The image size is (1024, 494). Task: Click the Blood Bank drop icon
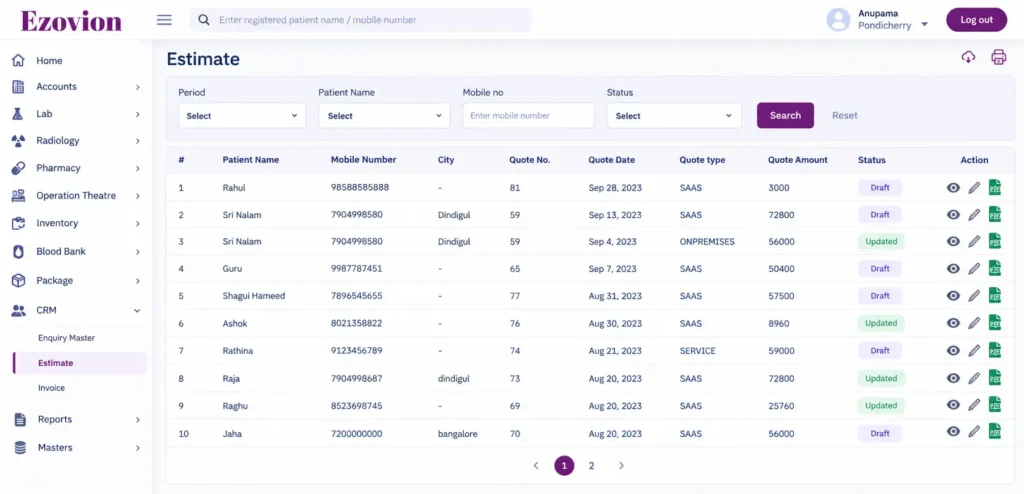tap(18, 252)
